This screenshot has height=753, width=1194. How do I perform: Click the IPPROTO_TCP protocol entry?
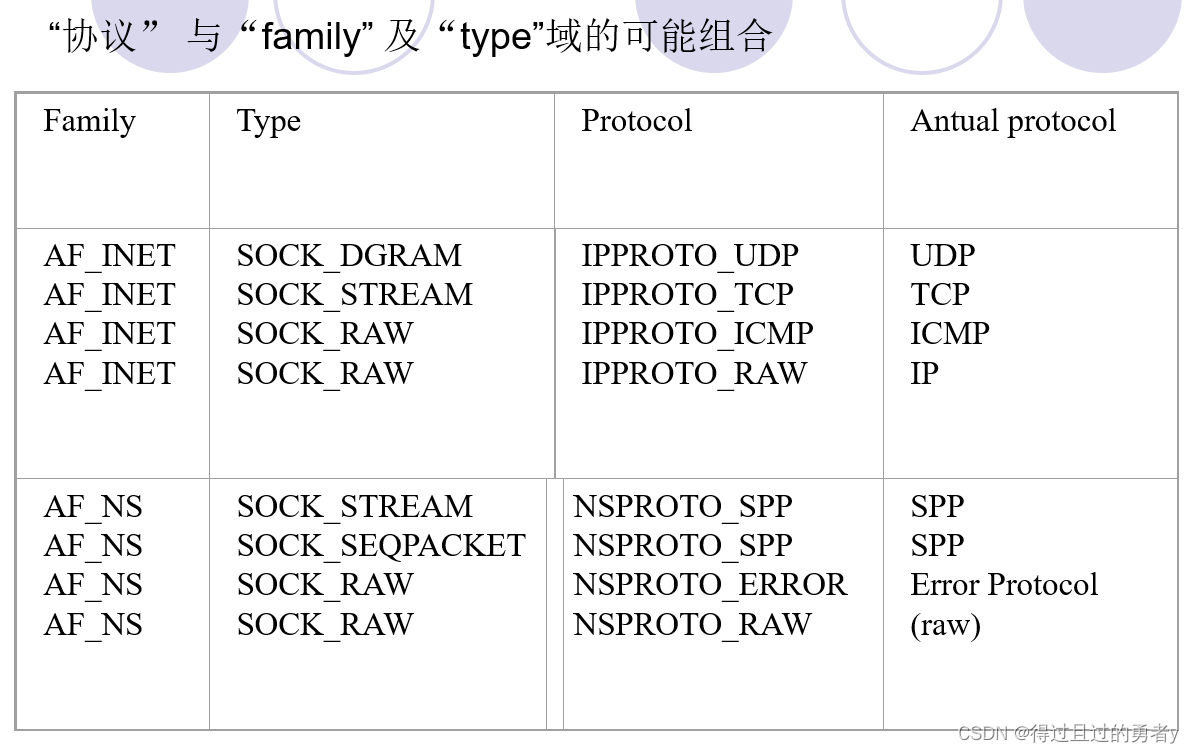687,295
